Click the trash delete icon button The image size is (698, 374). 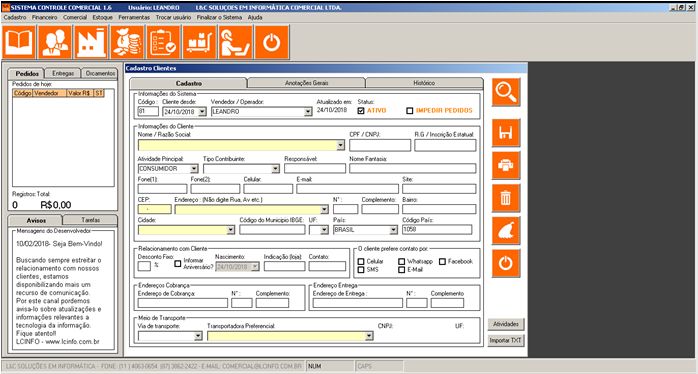pyautogui.click(x=506, y=198)
